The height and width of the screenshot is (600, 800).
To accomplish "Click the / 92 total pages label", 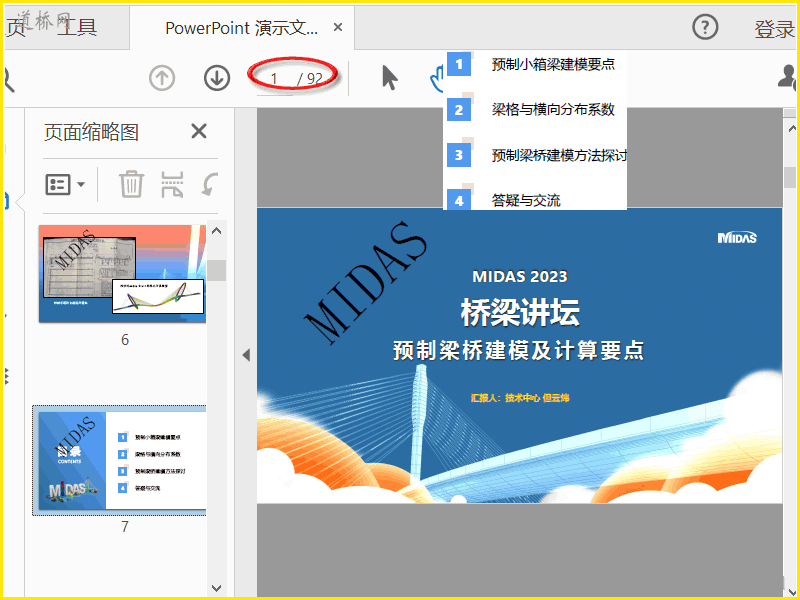I will pos(310,79).
